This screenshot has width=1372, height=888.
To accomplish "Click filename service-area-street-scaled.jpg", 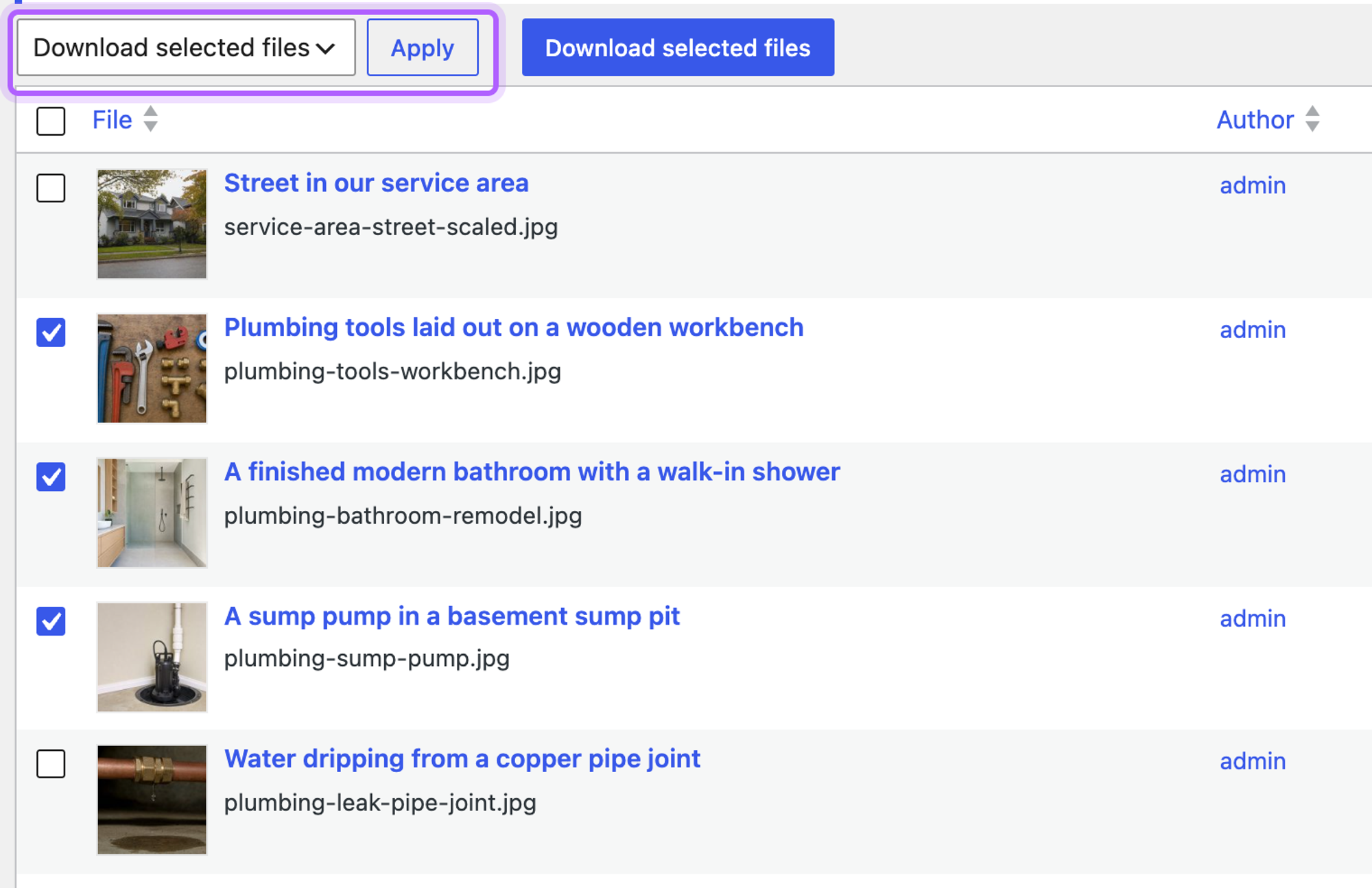I will click(x=391, y=227).
